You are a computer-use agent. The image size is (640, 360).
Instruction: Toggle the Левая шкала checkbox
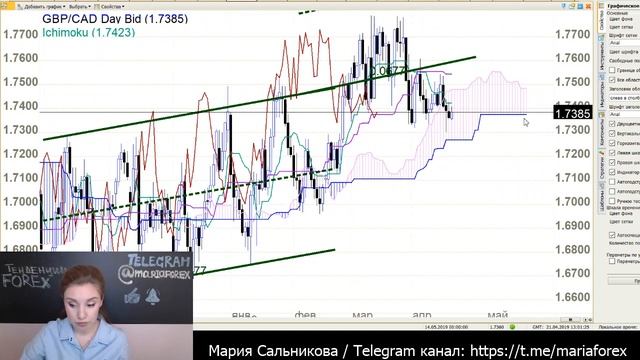pyautogui.click(x=612, y=153)
